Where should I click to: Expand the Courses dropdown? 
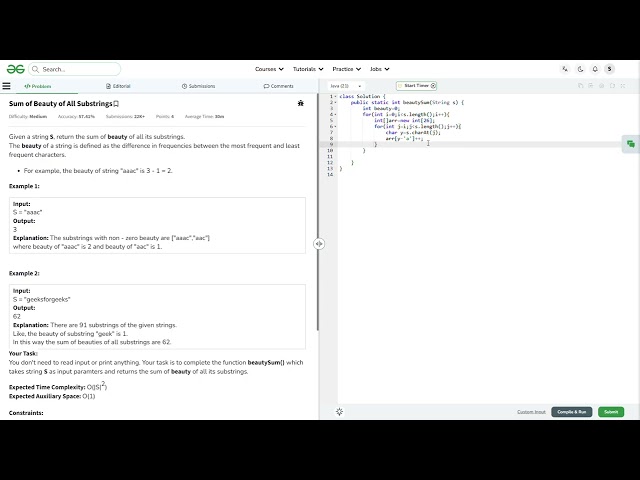(269, 69)
